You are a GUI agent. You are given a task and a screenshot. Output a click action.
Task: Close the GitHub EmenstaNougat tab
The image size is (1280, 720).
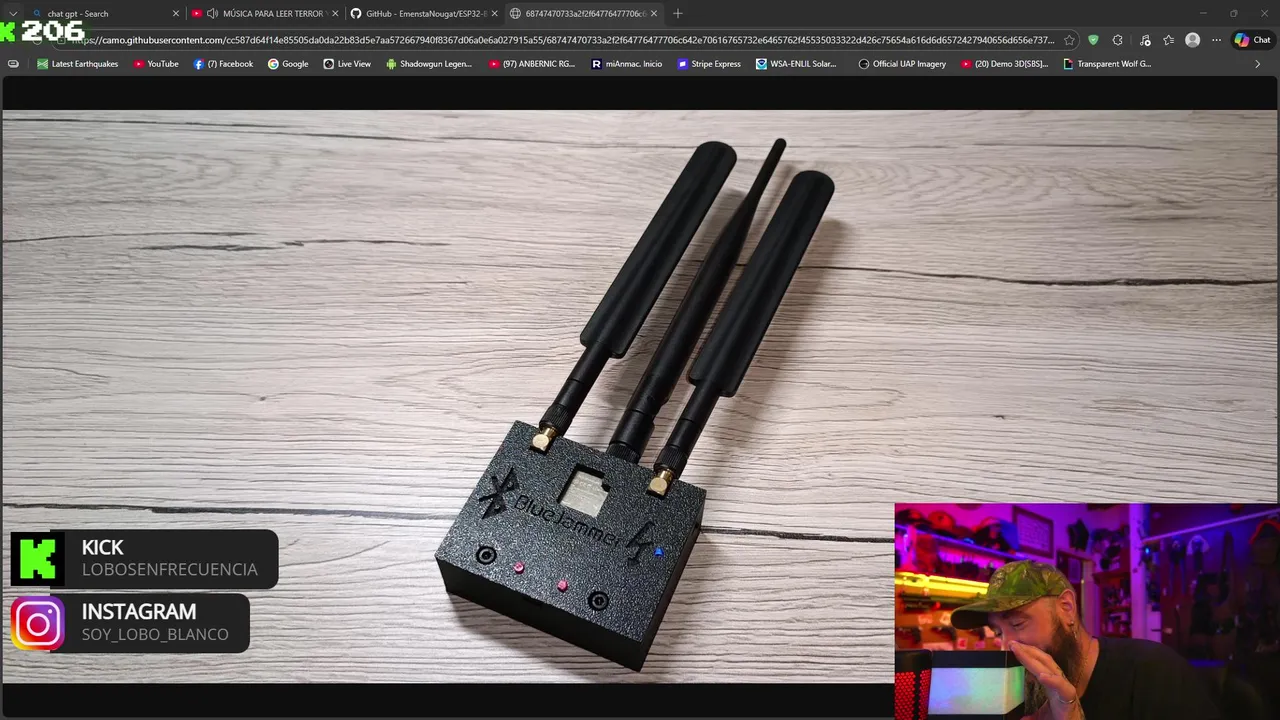click(x=494, y=14)
